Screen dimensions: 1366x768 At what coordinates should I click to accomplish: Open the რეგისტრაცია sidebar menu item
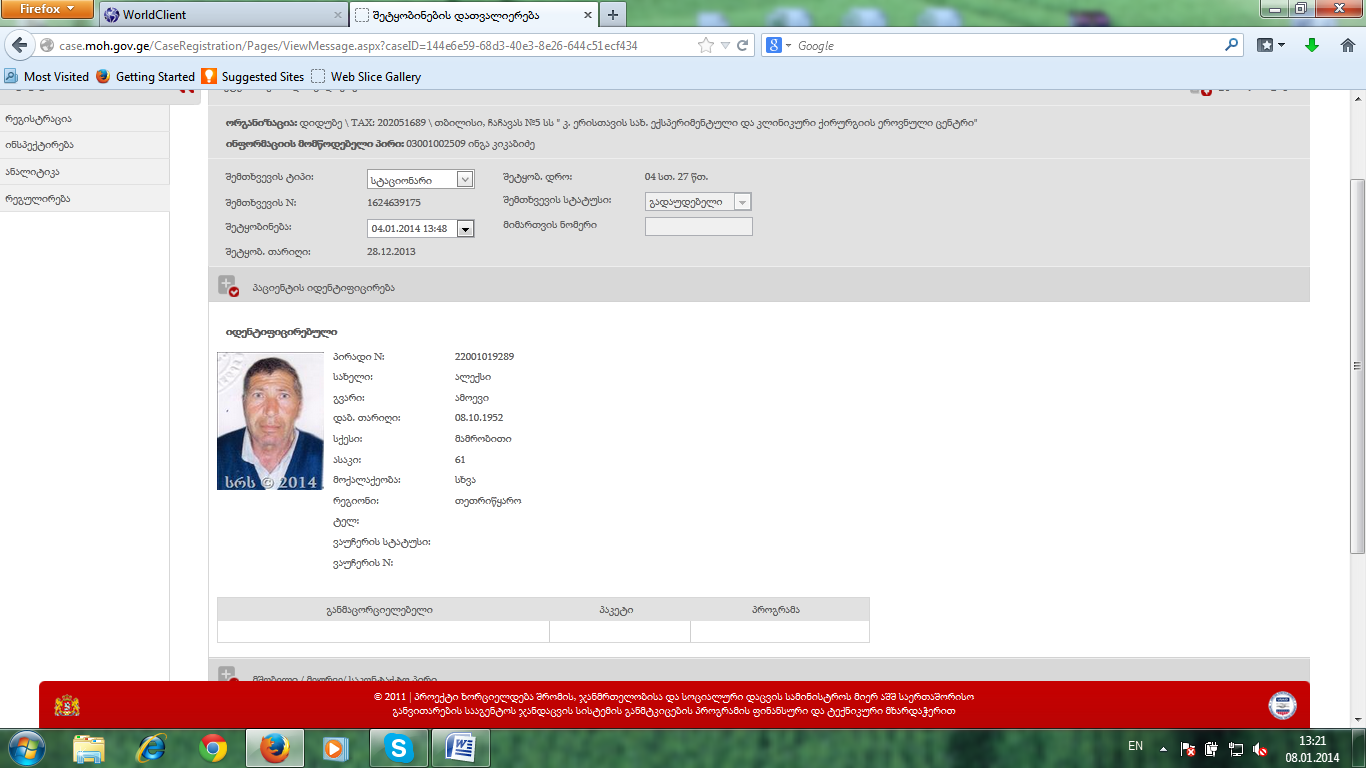(x=38, y=119)
